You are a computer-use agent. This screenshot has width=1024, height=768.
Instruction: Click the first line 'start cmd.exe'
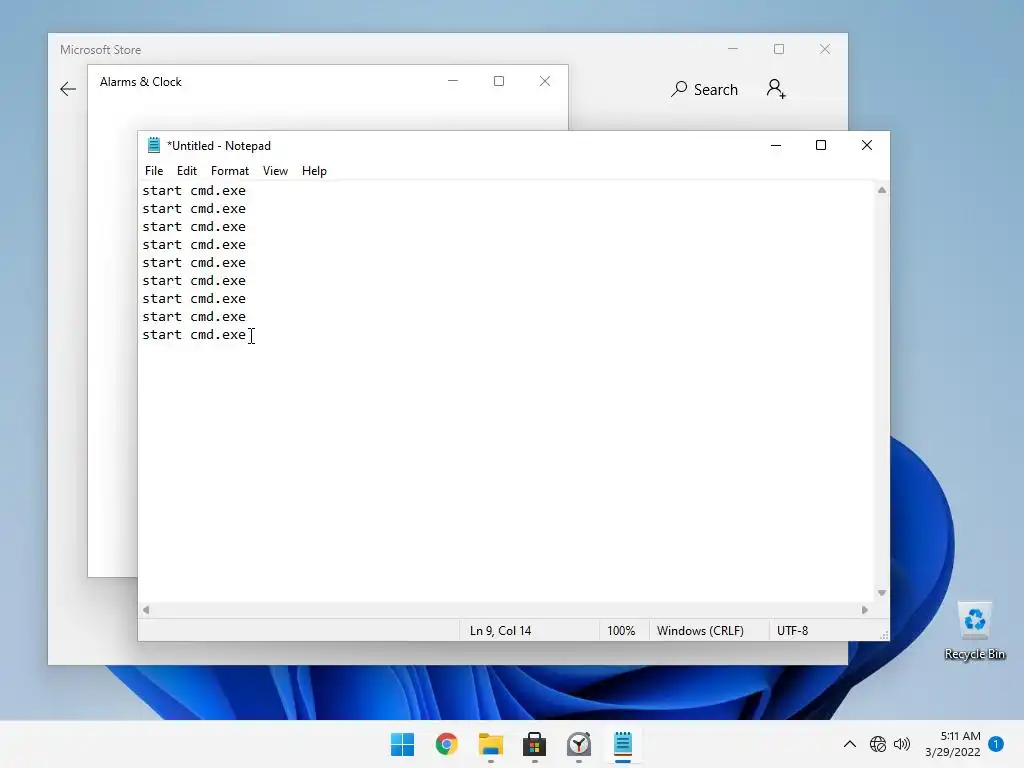pyautogui.click(x=194, y=191)
